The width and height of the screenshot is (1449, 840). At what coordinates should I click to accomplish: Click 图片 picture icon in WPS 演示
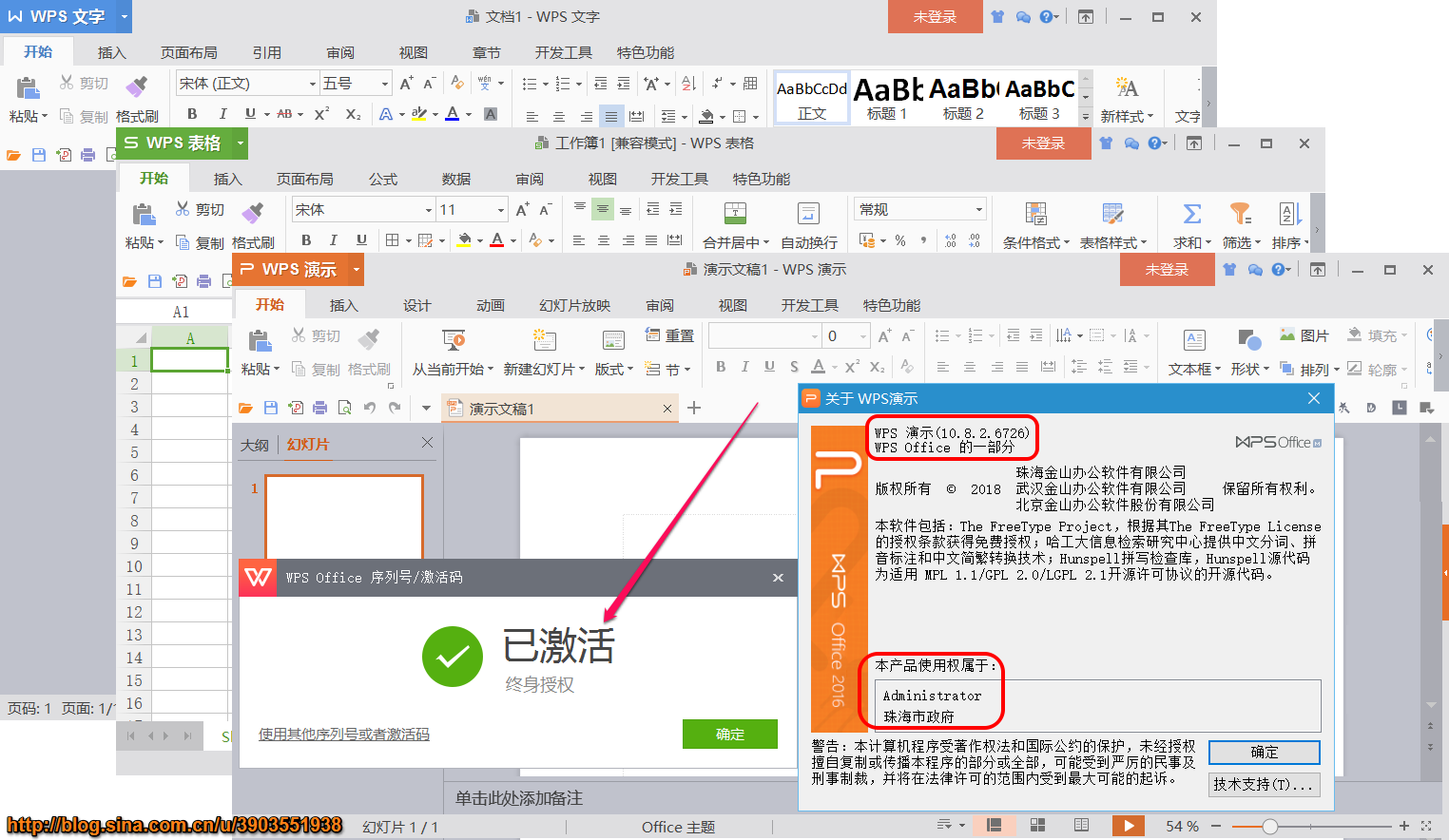(1304, 335)
